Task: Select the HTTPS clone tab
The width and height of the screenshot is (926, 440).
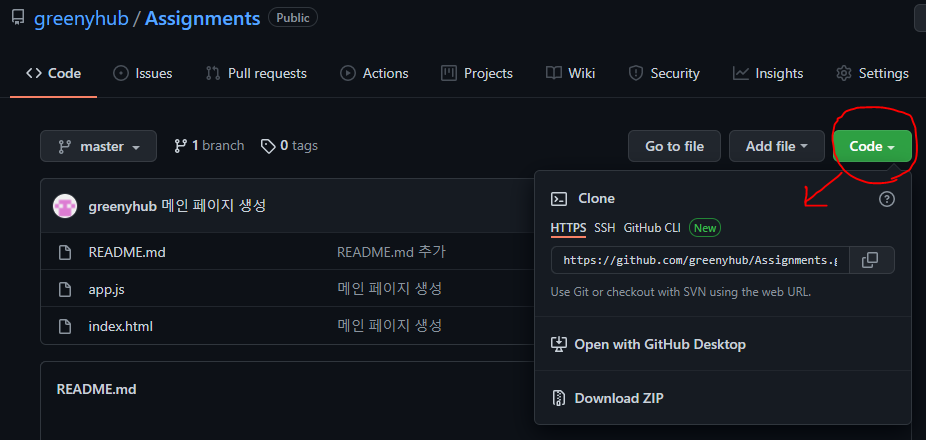Action: click(x=569, y=228)
